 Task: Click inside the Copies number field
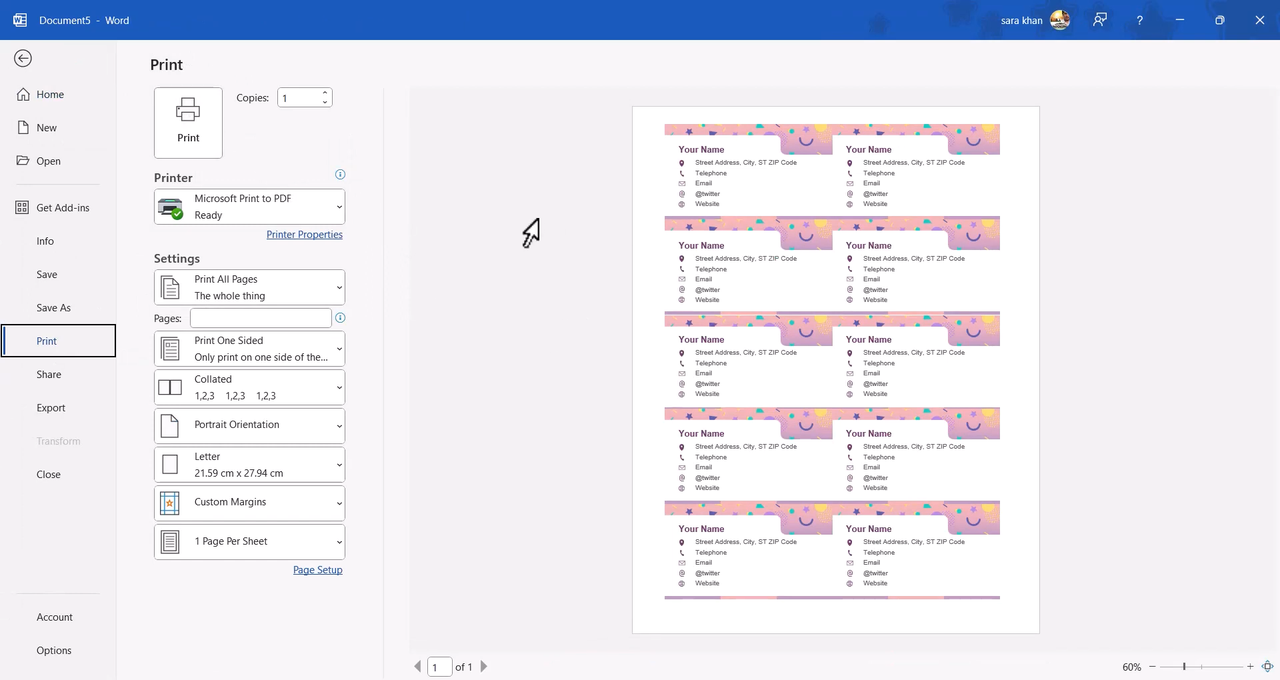point(299,98)
